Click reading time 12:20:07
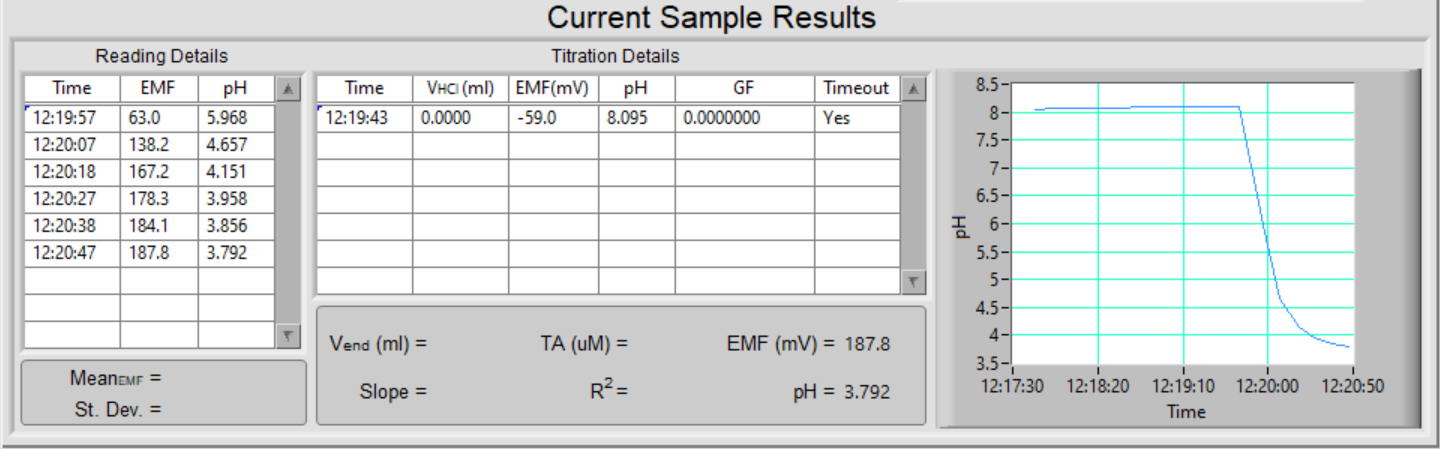Screen dimensions: 1440x449 [x=72, y=145]
